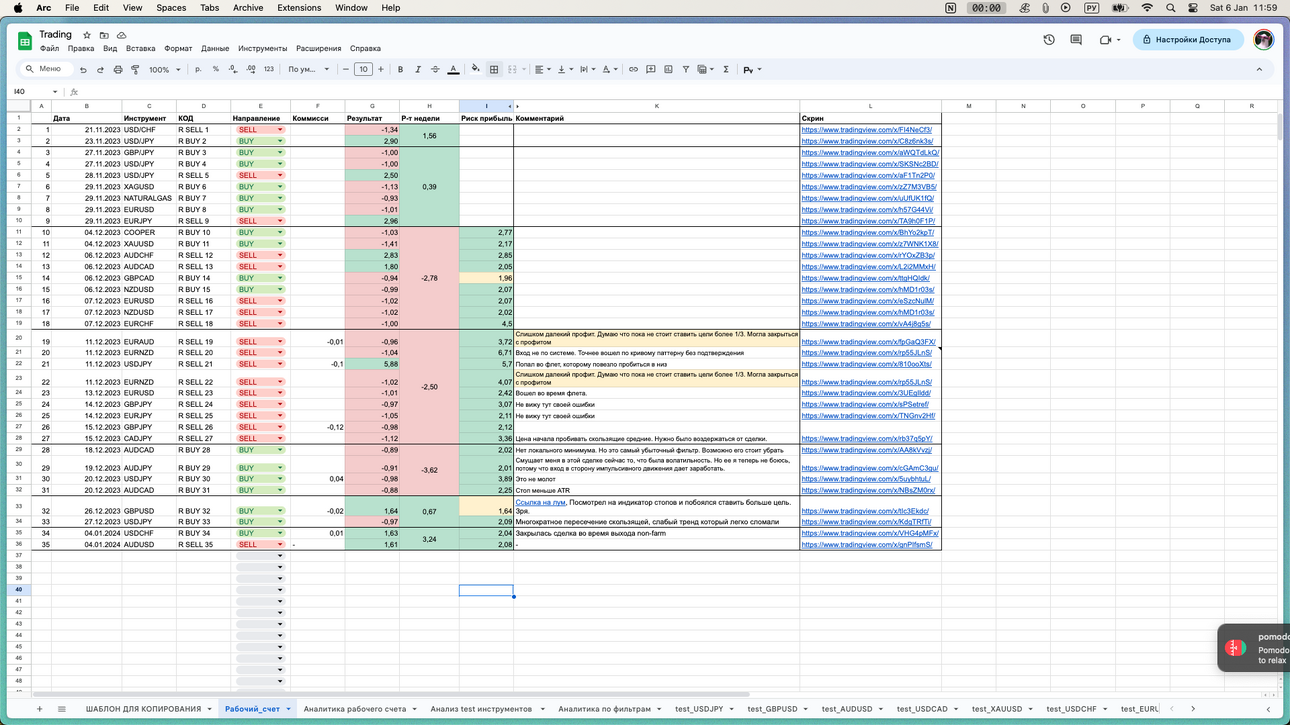The height and width of the screenshot is (725, 1290).
Task: Click the undo arrow in the toolbar
Action: 83,70
